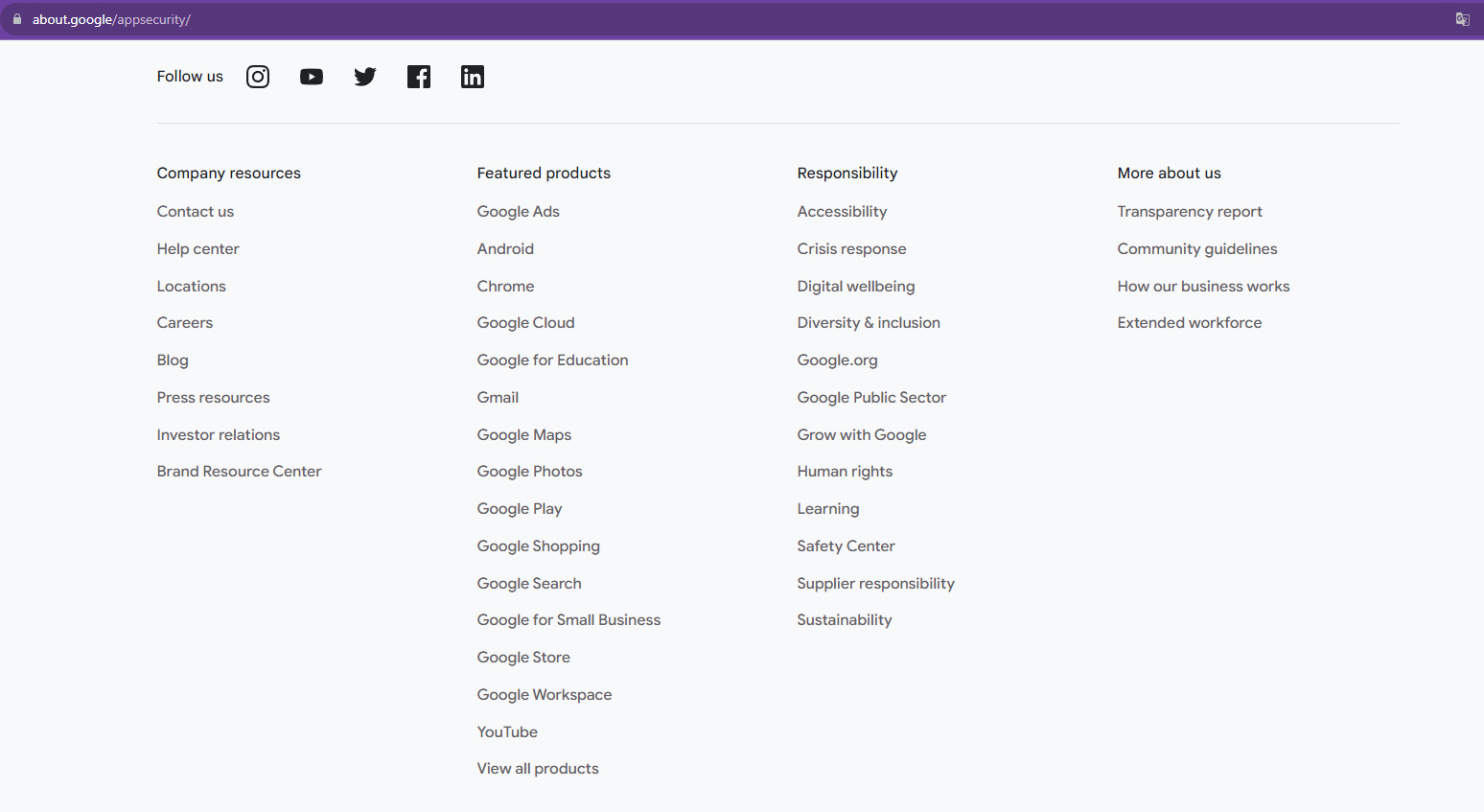The height and width of the screenshot is (812, 1484).
Task: Open Google's Instagram page icon
Action: [258, 77]
